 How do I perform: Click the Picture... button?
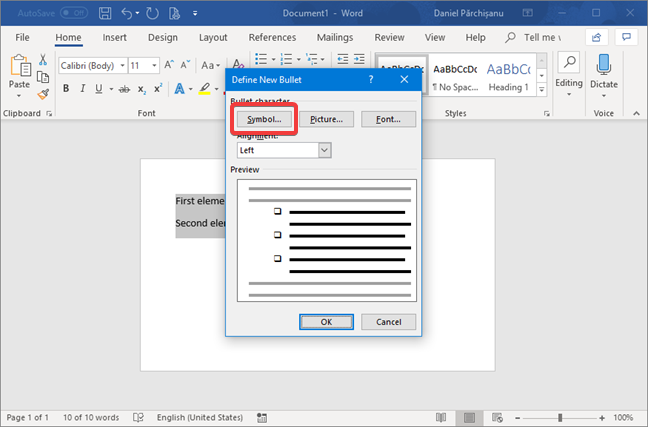pos(326,119)
